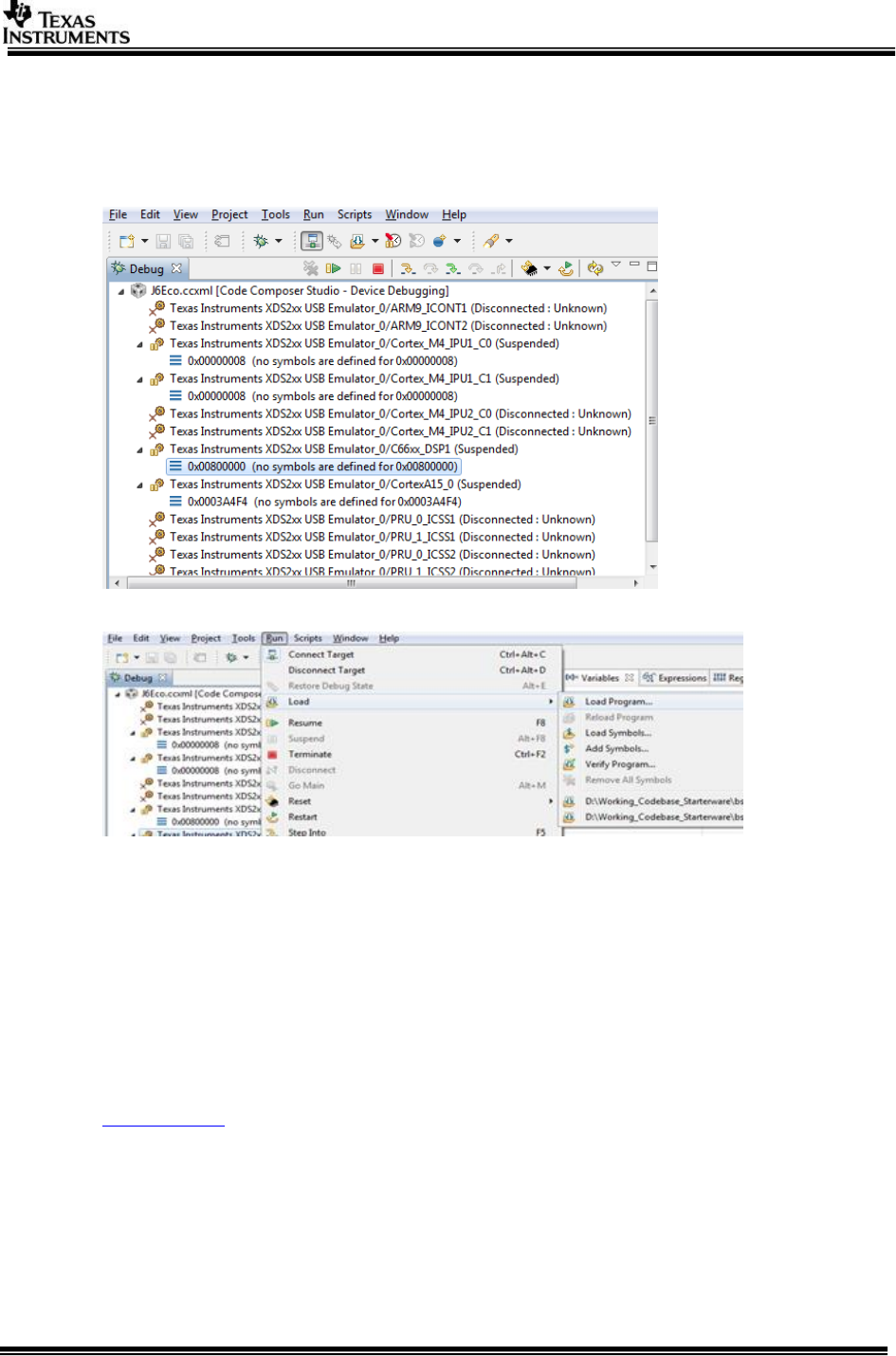Open the dropdown arrow beside the wand icon
Viewport: 896px width, 1356px height.
[x=509, y=242]
